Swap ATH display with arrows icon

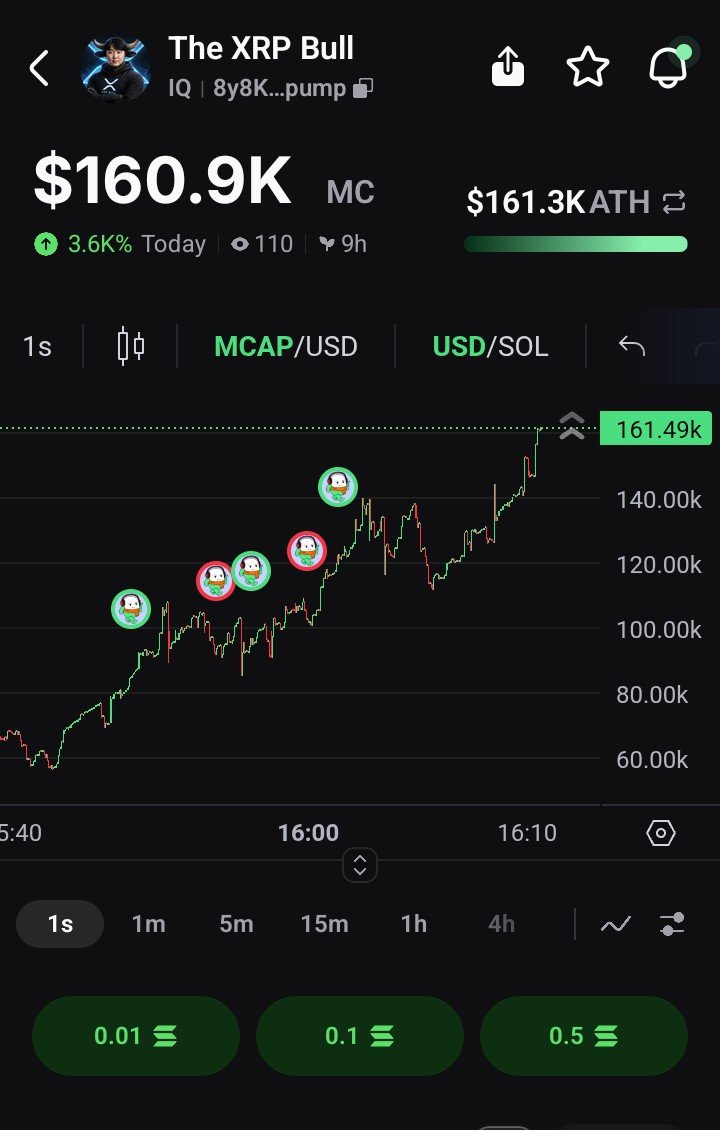click(674, 203)
